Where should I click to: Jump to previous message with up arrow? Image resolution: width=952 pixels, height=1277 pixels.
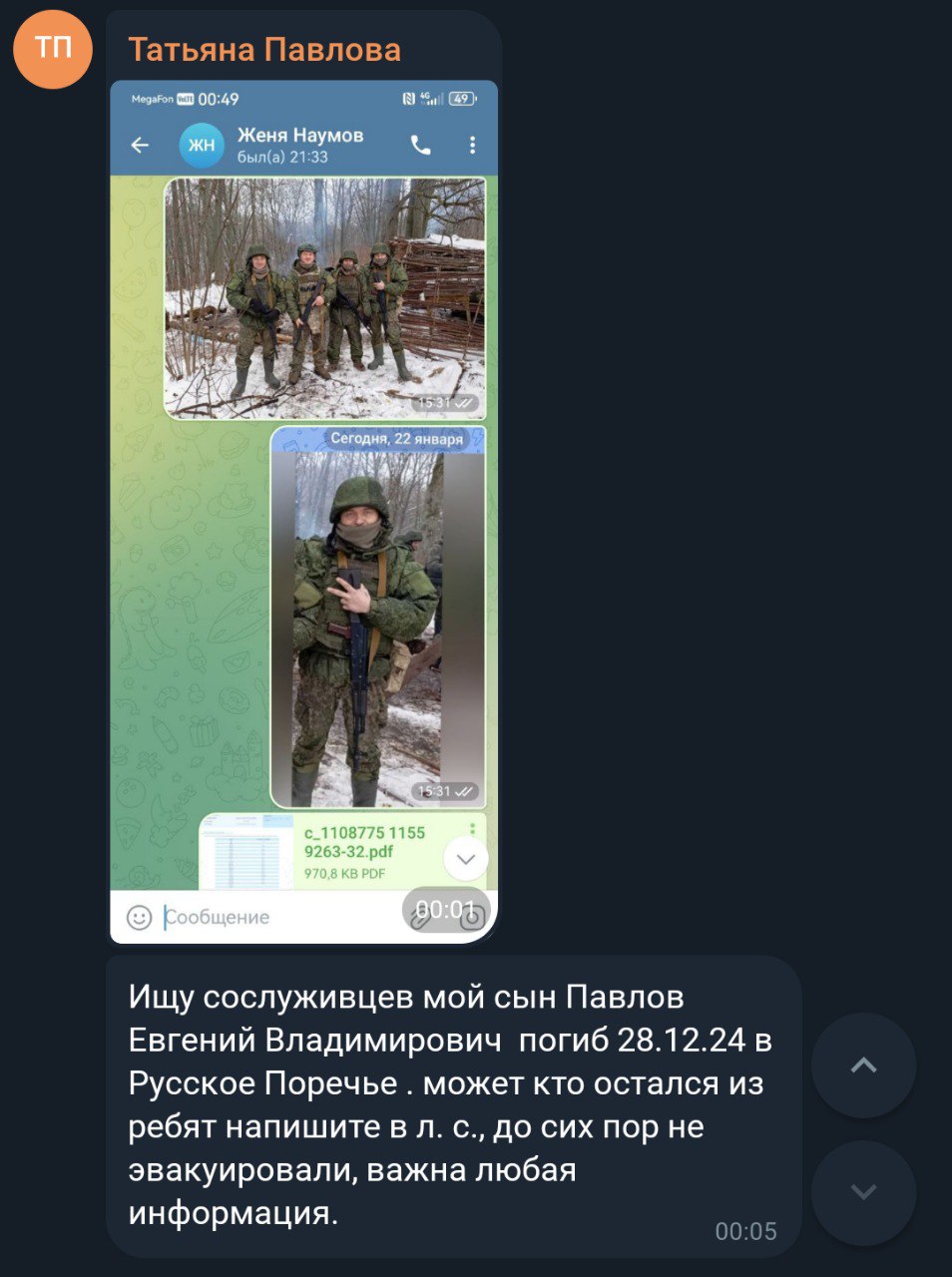pyautogui.click(x=863, y=1065)
